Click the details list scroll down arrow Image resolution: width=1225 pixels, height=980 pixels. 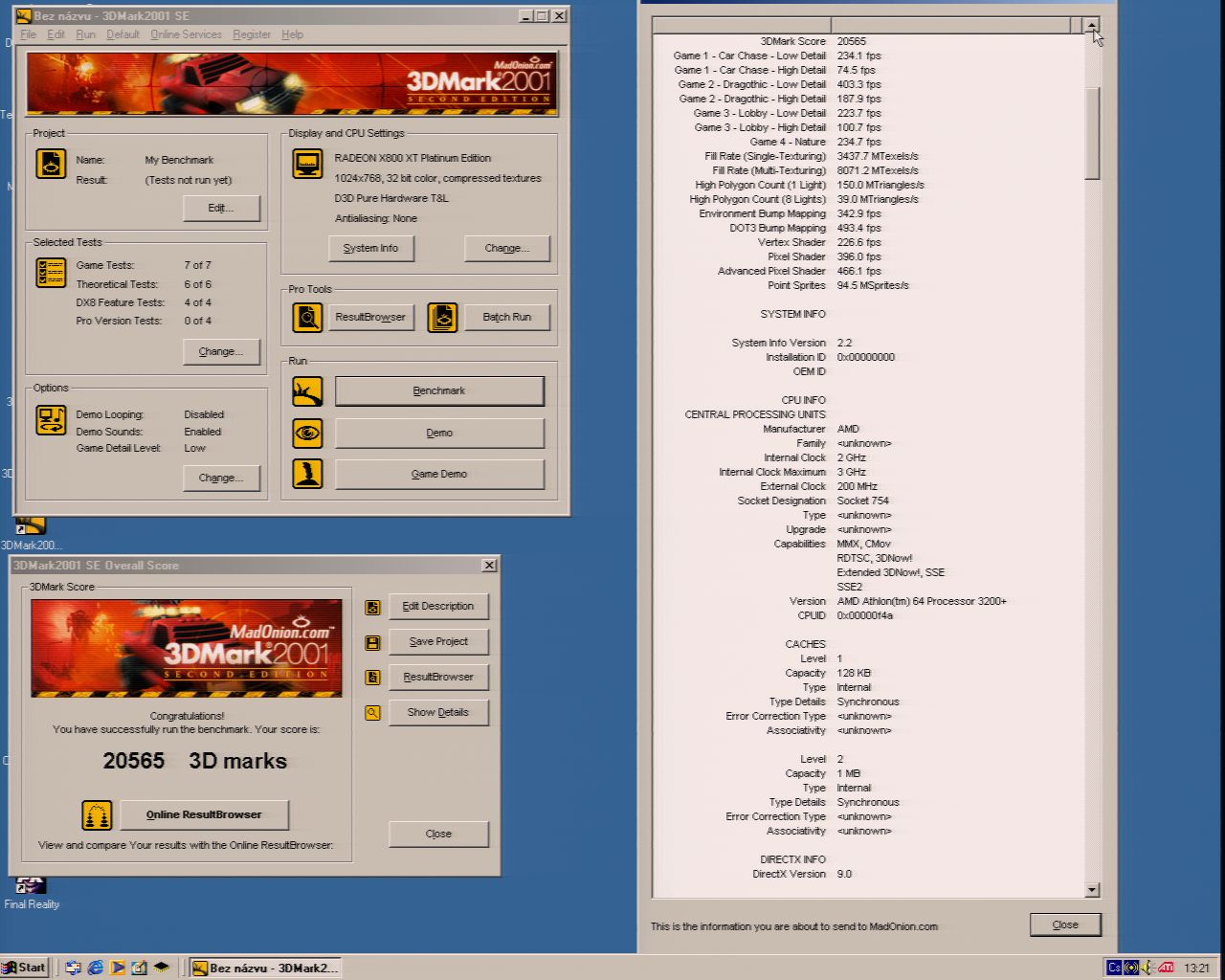coord(1092,890)
